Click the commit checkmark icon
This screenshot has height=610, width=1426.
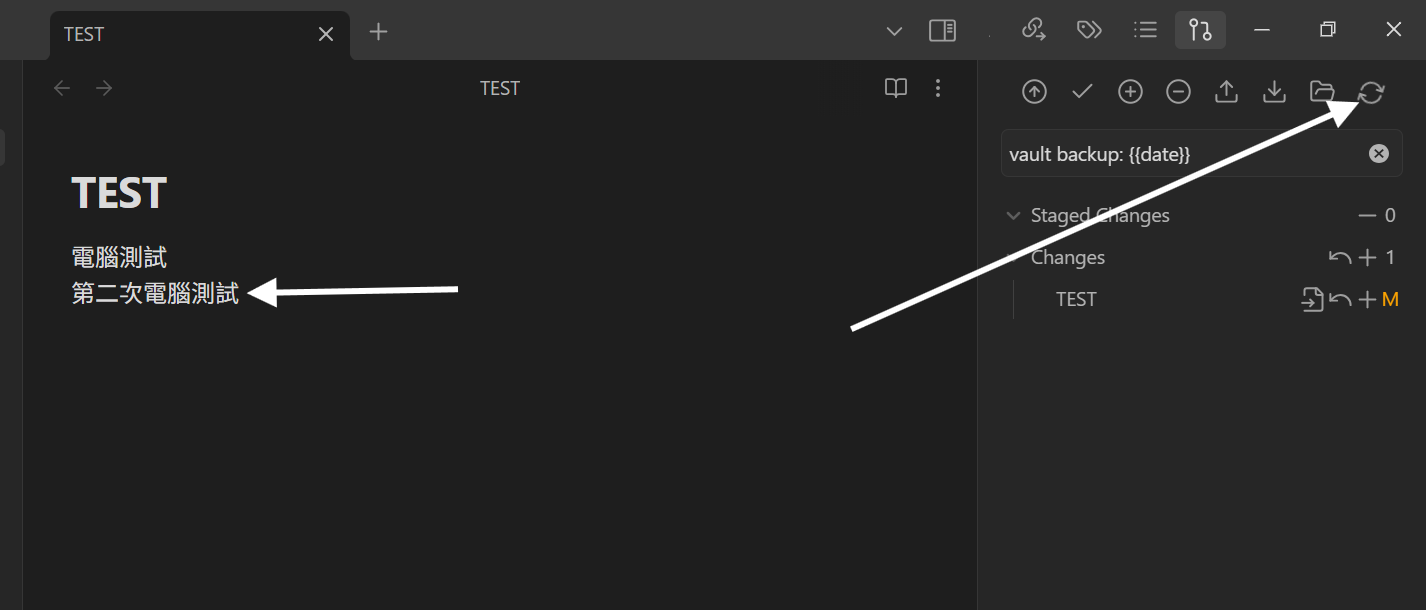point(1082,92)
